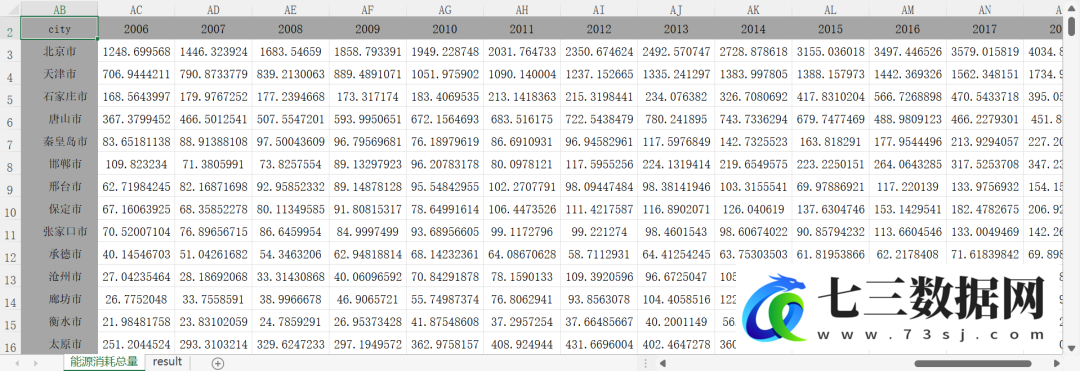Select the 石家庄市 city cell

click(59, 97)
